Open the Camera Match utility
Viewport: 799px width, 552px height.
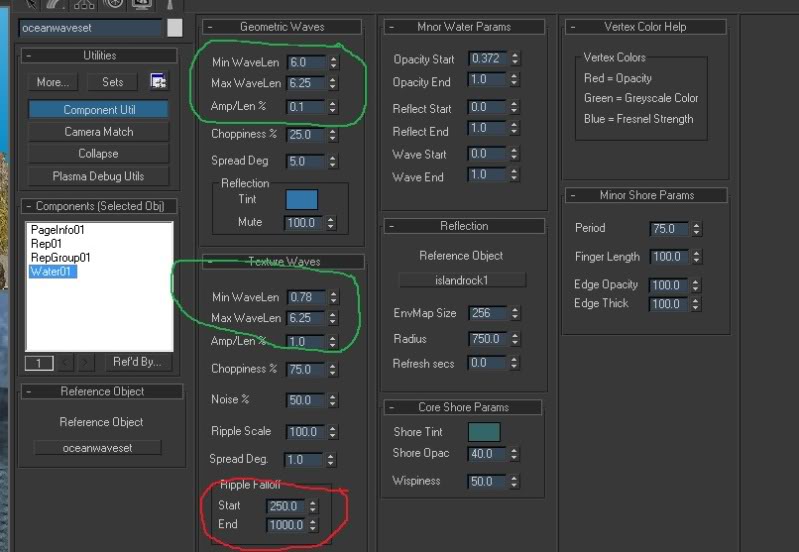click(x=99, y=132)
